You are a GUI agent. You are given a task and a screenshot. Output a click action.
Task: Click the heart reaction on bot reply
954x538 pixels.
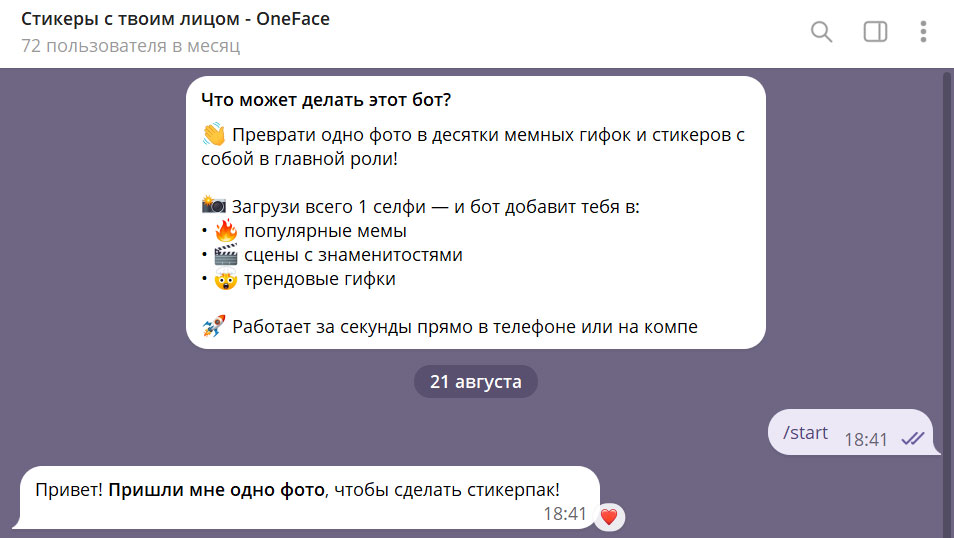pos(609,517)
